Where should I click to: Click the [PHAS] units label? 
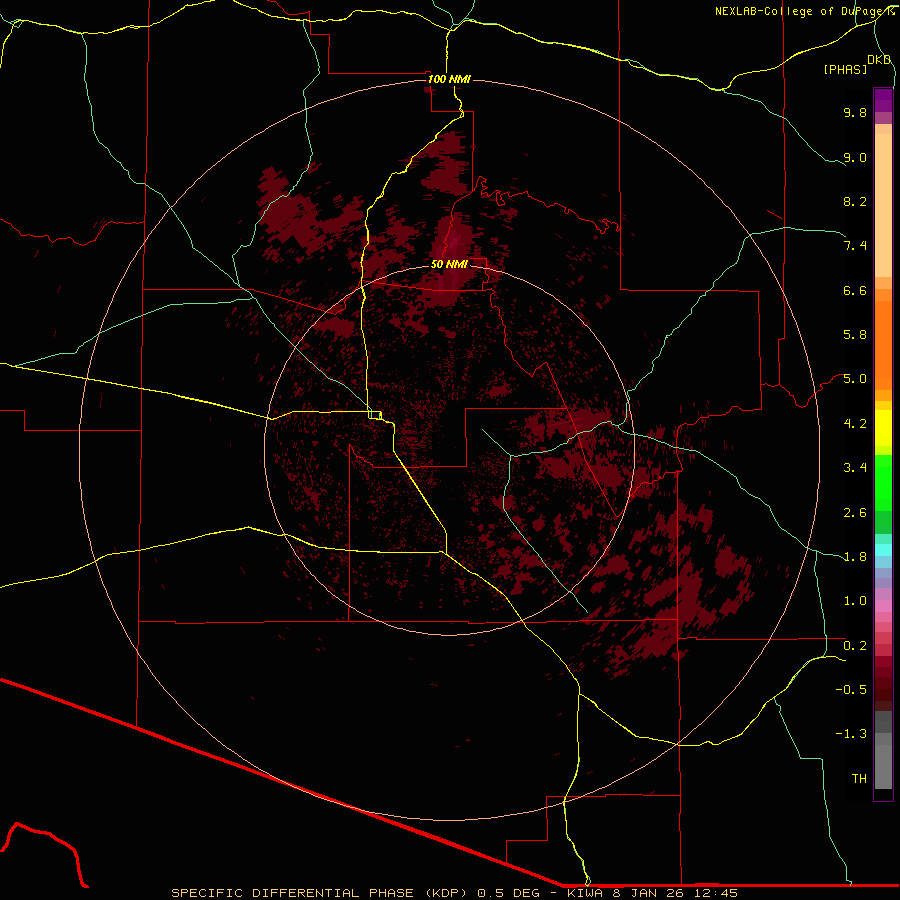(x=845, y=69)
